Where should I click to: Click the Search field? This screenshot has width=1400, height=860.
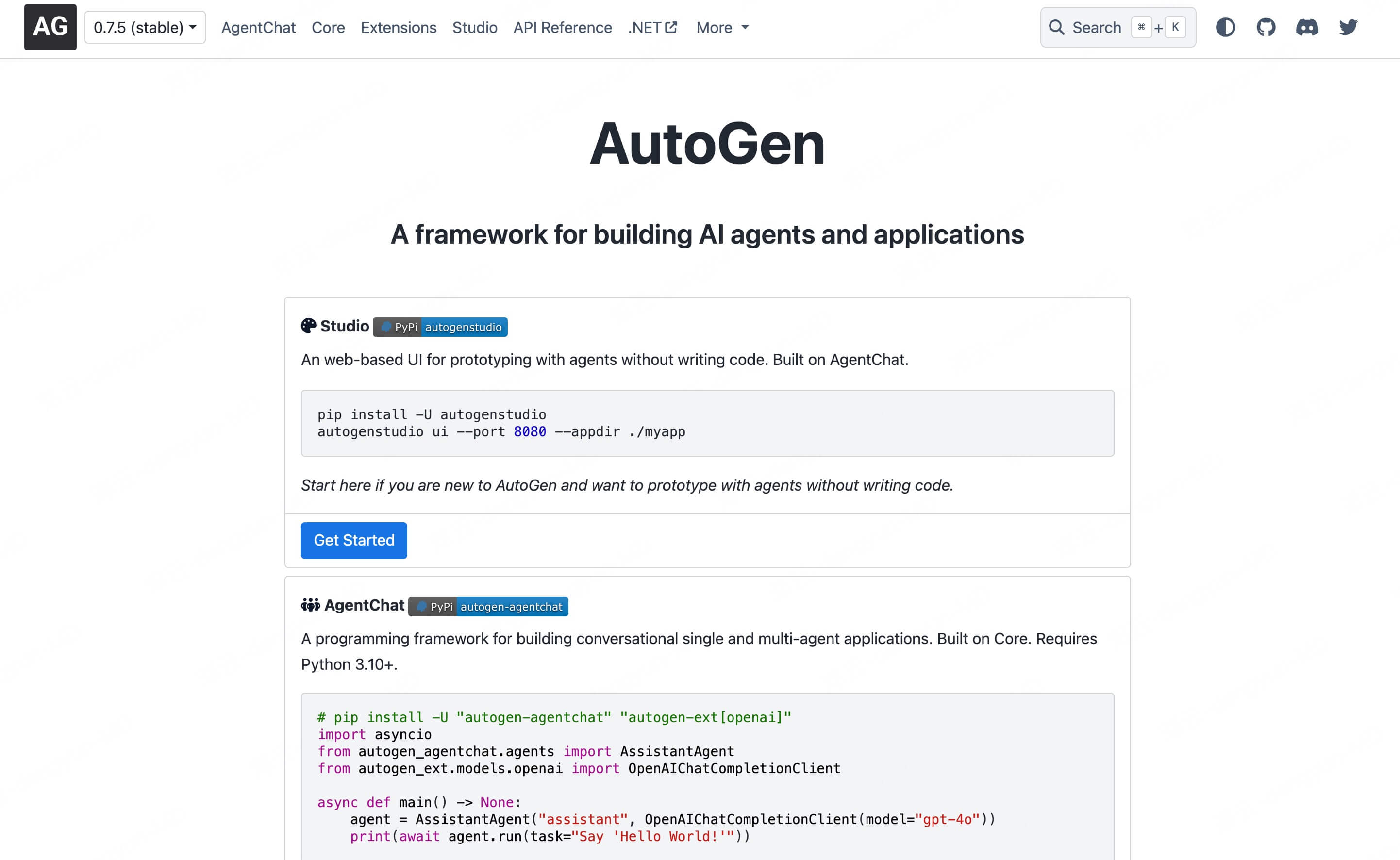(x=1118, y=27)
